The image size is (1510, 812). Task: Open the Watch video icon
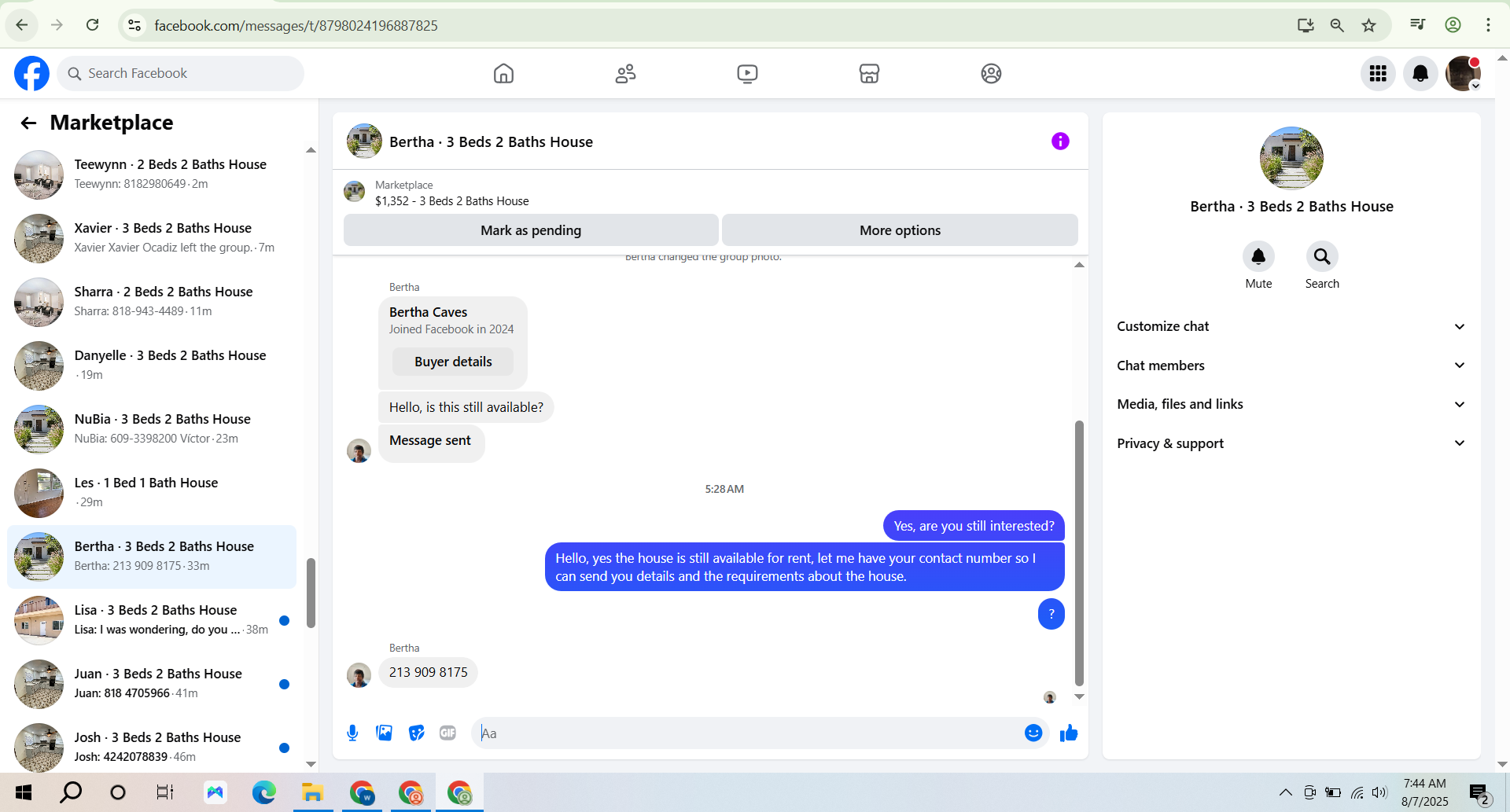747,73
